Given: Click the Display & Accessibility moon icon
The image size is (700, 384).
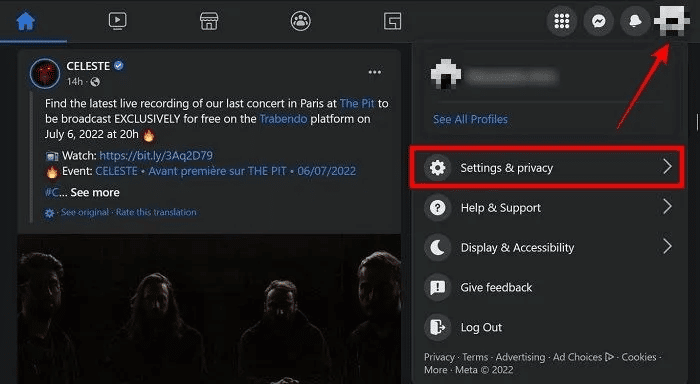Looking at the screenshot, I should tap(438, 247).
